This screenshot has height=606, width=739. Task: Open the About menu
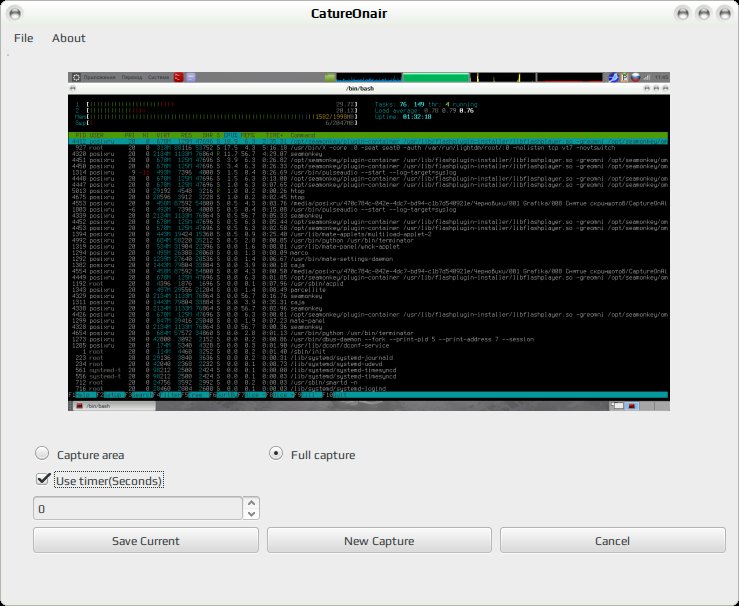[x=69, y=38]
